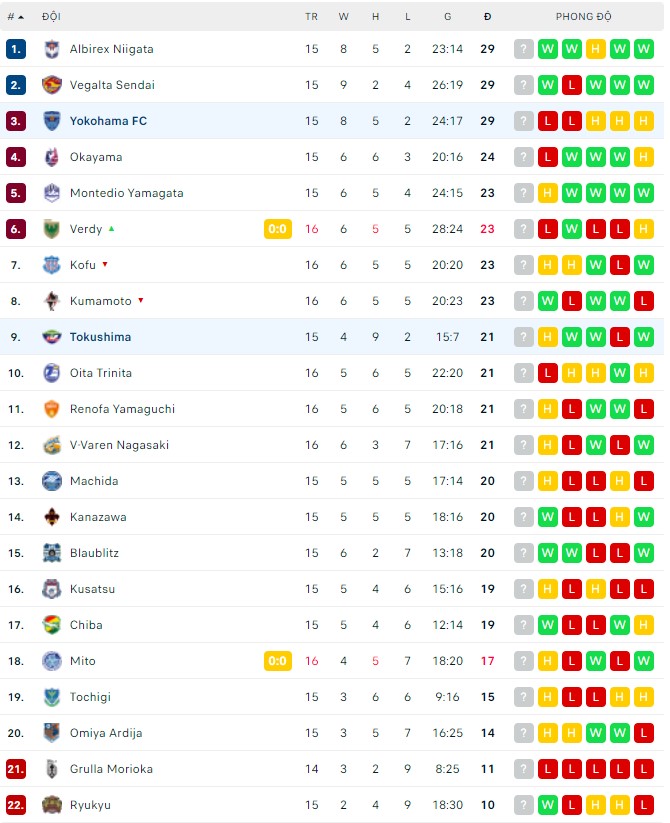Click the question-mark indicator for Albirex Niigata
This screenshot has height=823, width=670.
(x=523, y=48)
